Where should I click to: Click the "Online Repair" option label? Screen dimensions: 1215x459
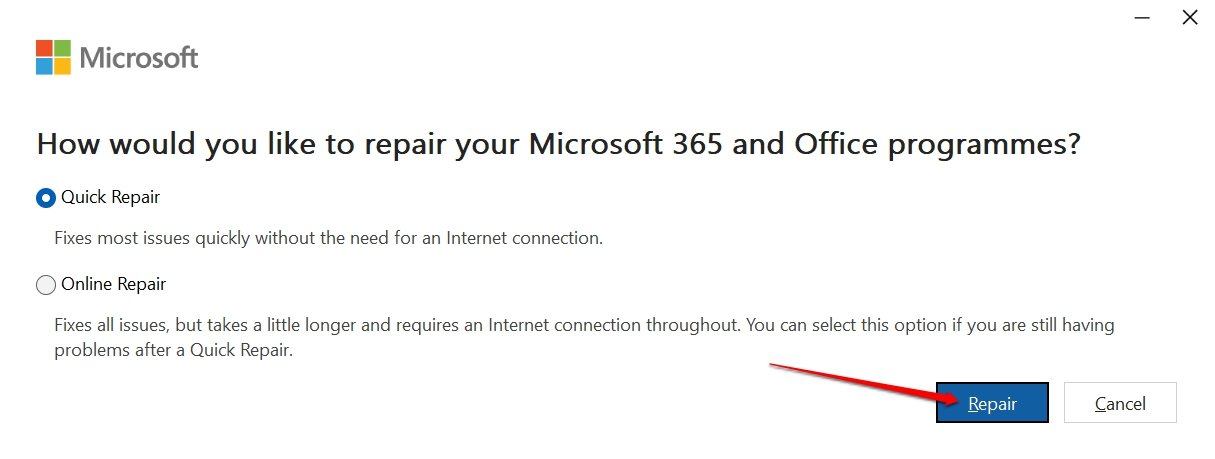click(113, 285)
